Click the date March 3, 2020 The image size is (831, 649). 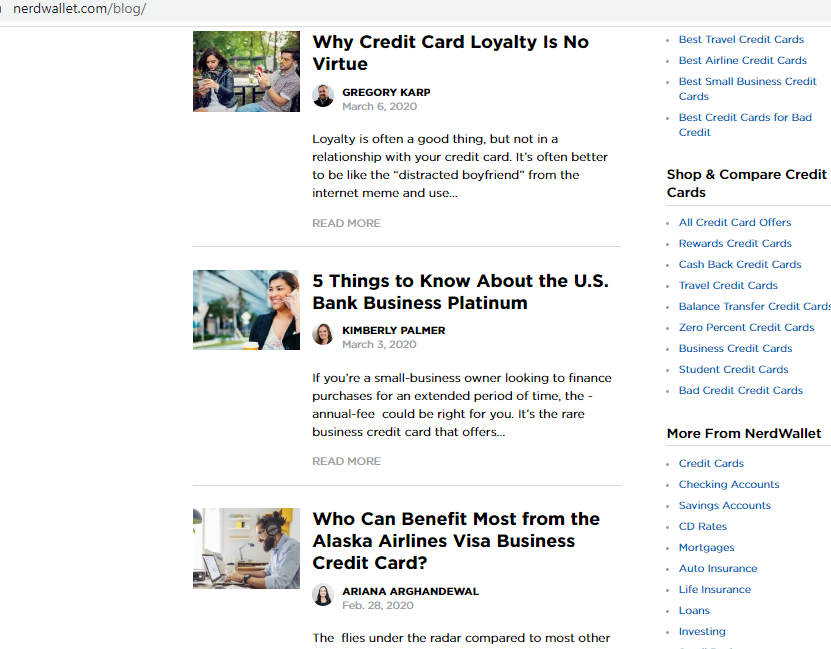tap(379, 344)
